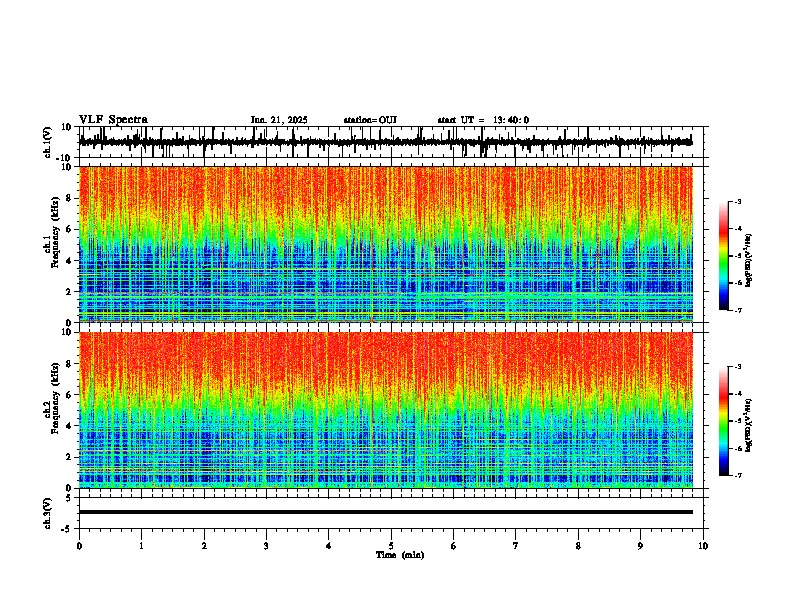Select the "start UT = 13:40:0" label
792x612 pixels.
483,120
